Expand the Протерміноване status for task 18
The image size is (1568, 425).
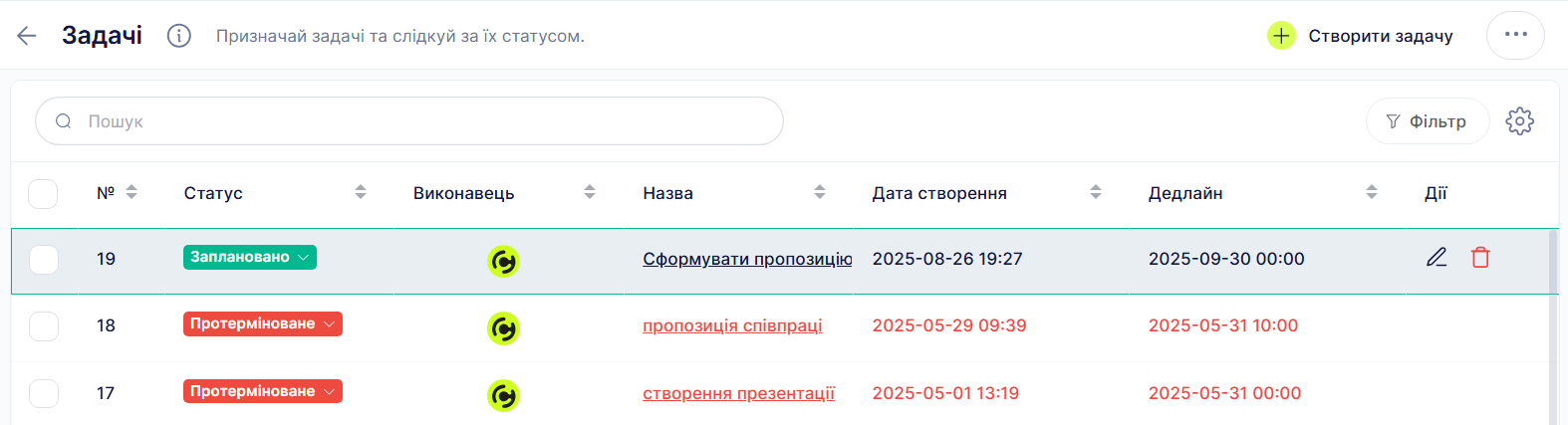point(263,323)
